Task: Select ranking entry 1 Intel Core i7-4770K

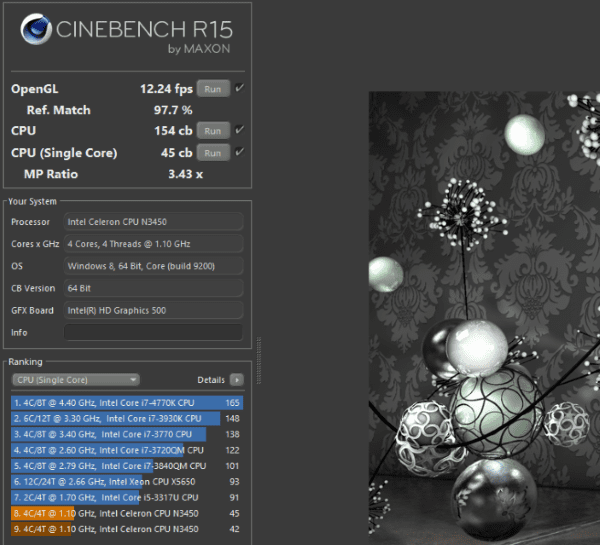Action: (127, 403)
